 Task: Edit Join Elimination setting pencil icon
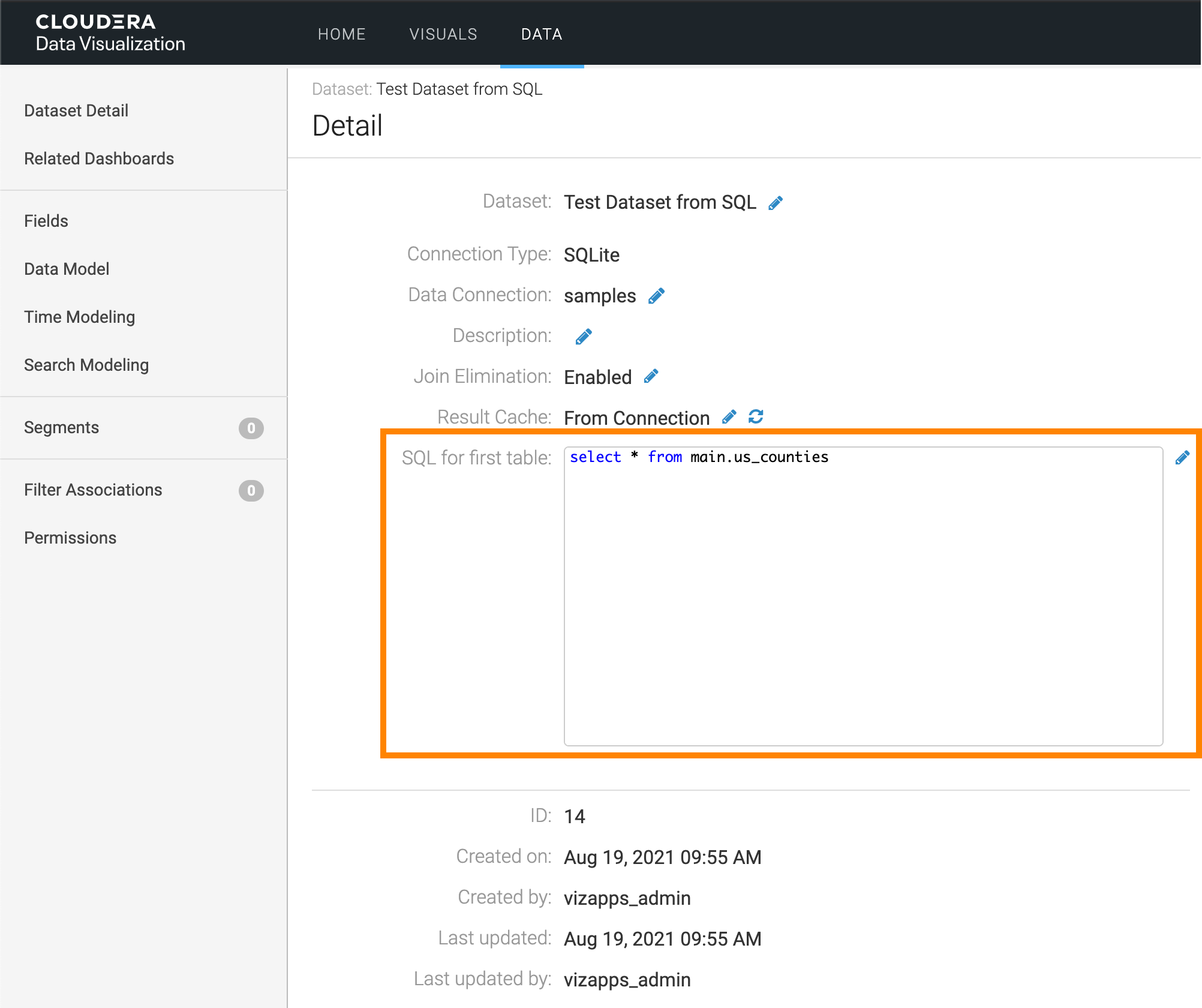pyautogui.click(x=651, y=377)
